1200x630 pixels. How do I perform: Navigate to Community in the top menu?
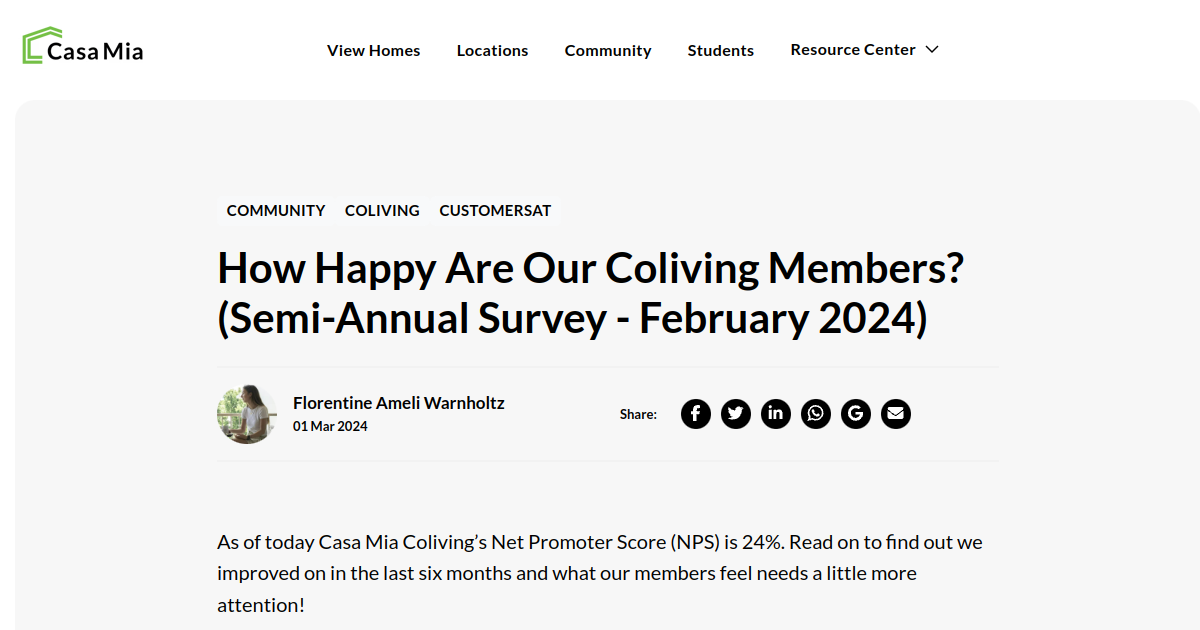click(x=608, y=50)
